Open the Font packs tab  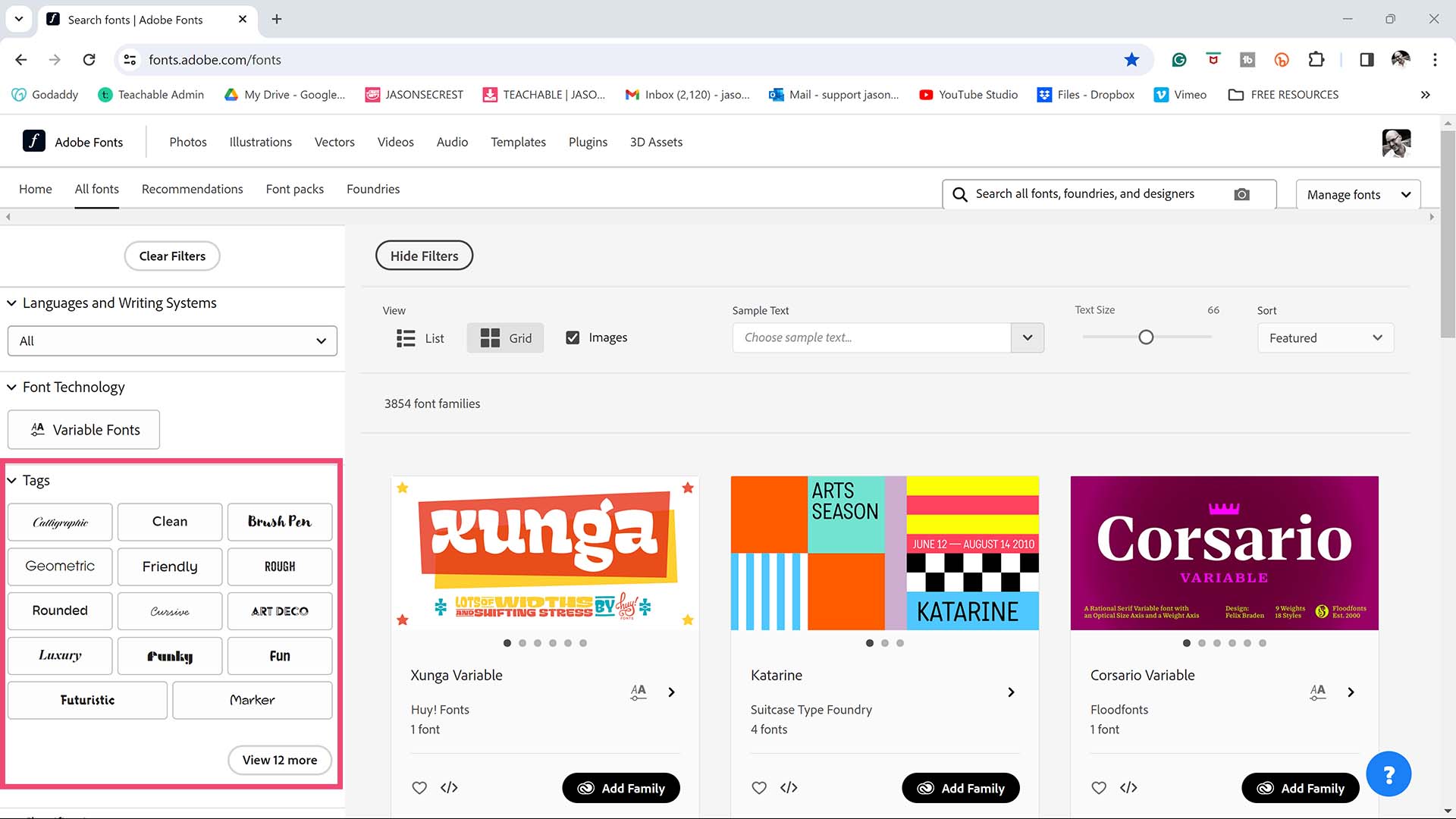tap(295, 189)
